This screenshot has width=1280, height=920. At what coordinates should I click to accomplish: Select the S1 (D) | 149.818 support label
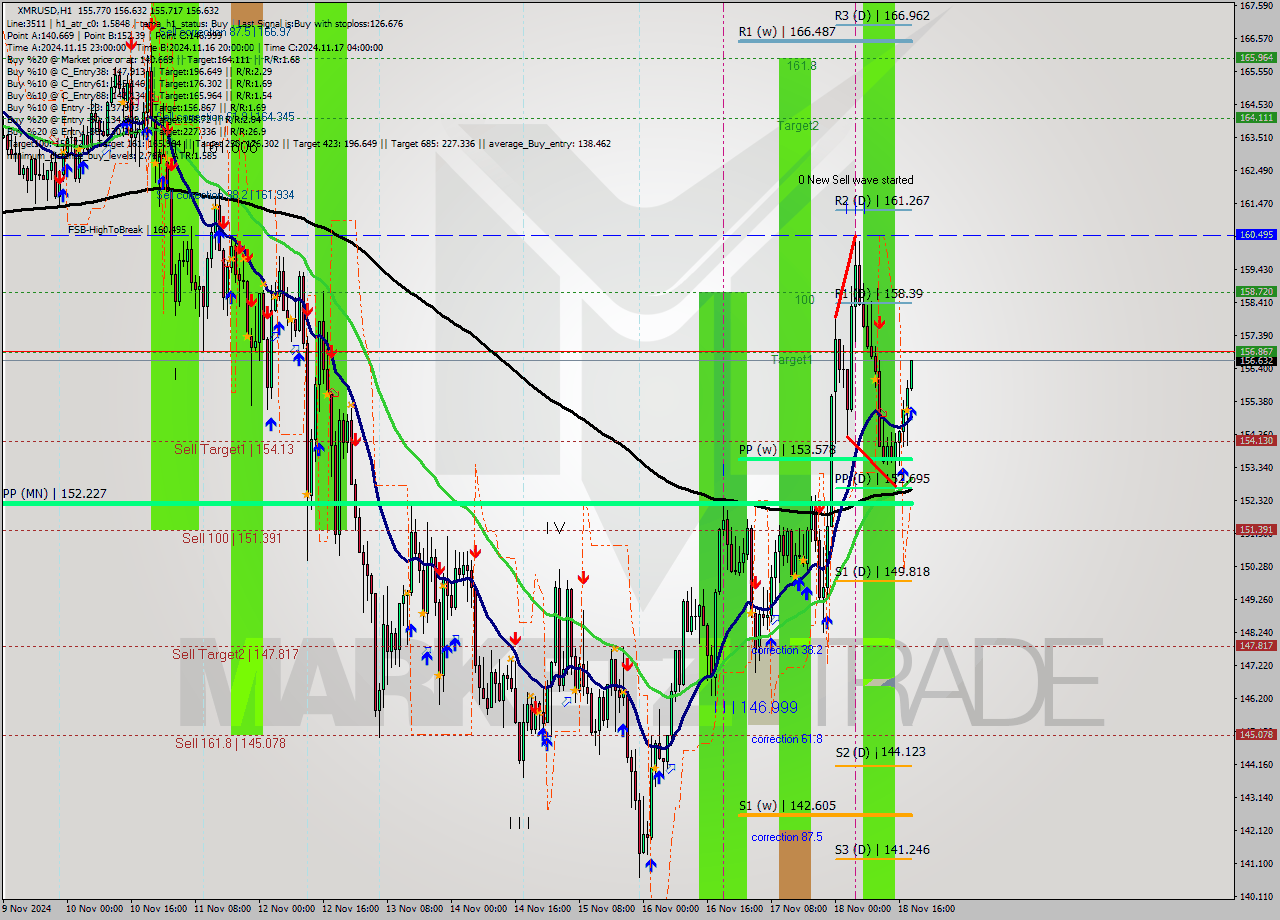883,572
